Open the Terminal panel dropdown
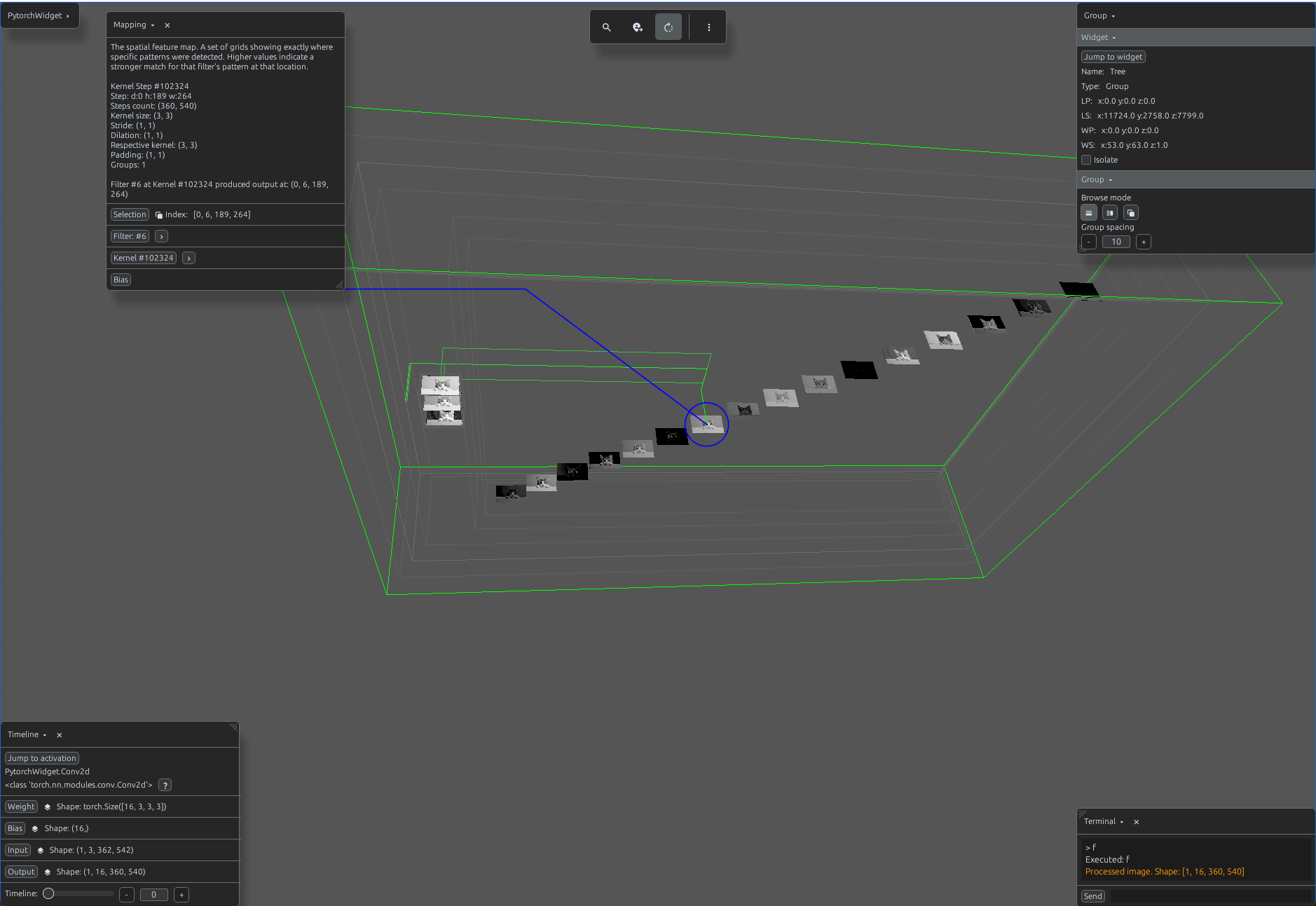Viewport: 1316px width, 906px height. (1104, 822)
